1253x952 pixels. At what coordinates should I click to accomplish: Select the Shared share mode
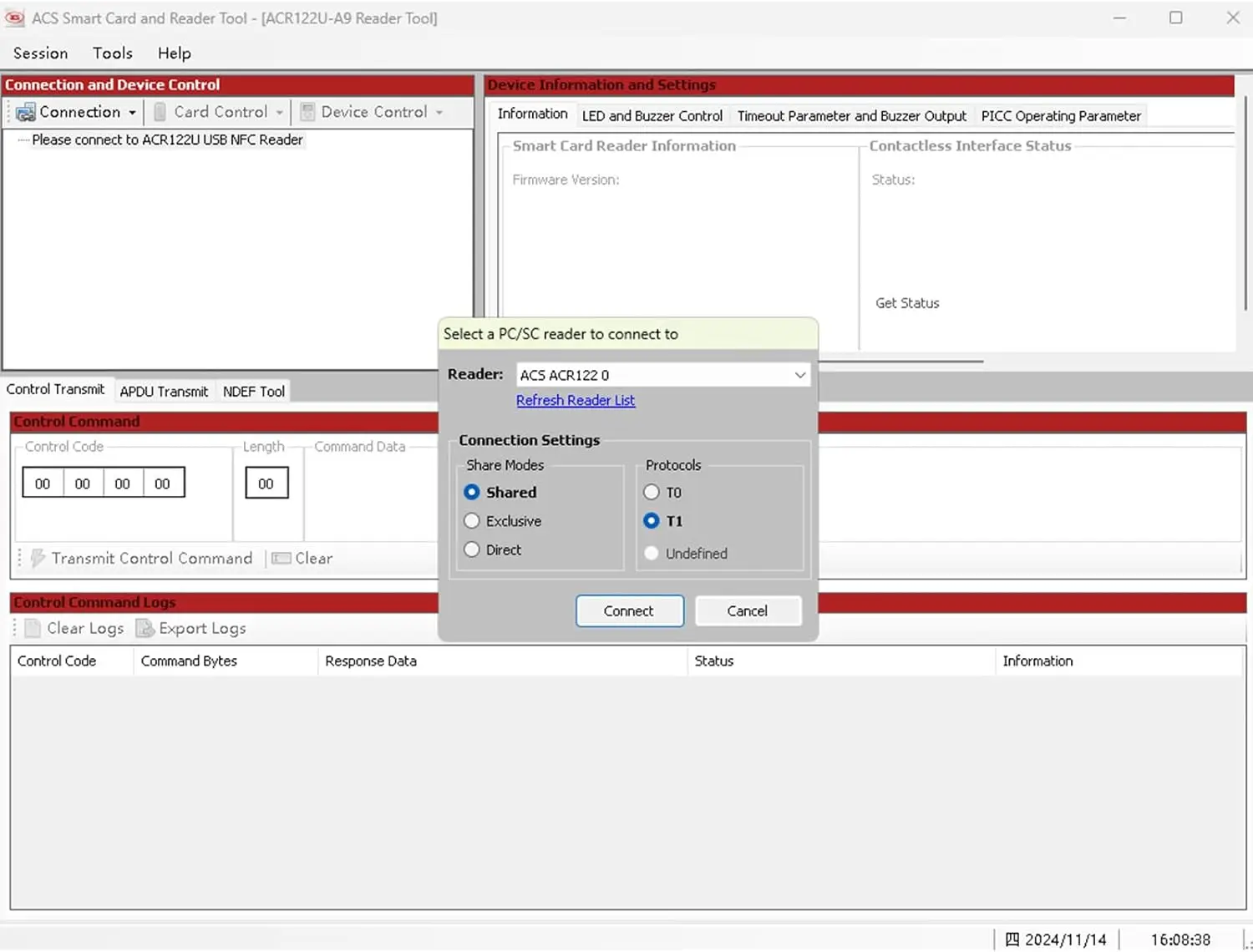(x=472, y=493)
